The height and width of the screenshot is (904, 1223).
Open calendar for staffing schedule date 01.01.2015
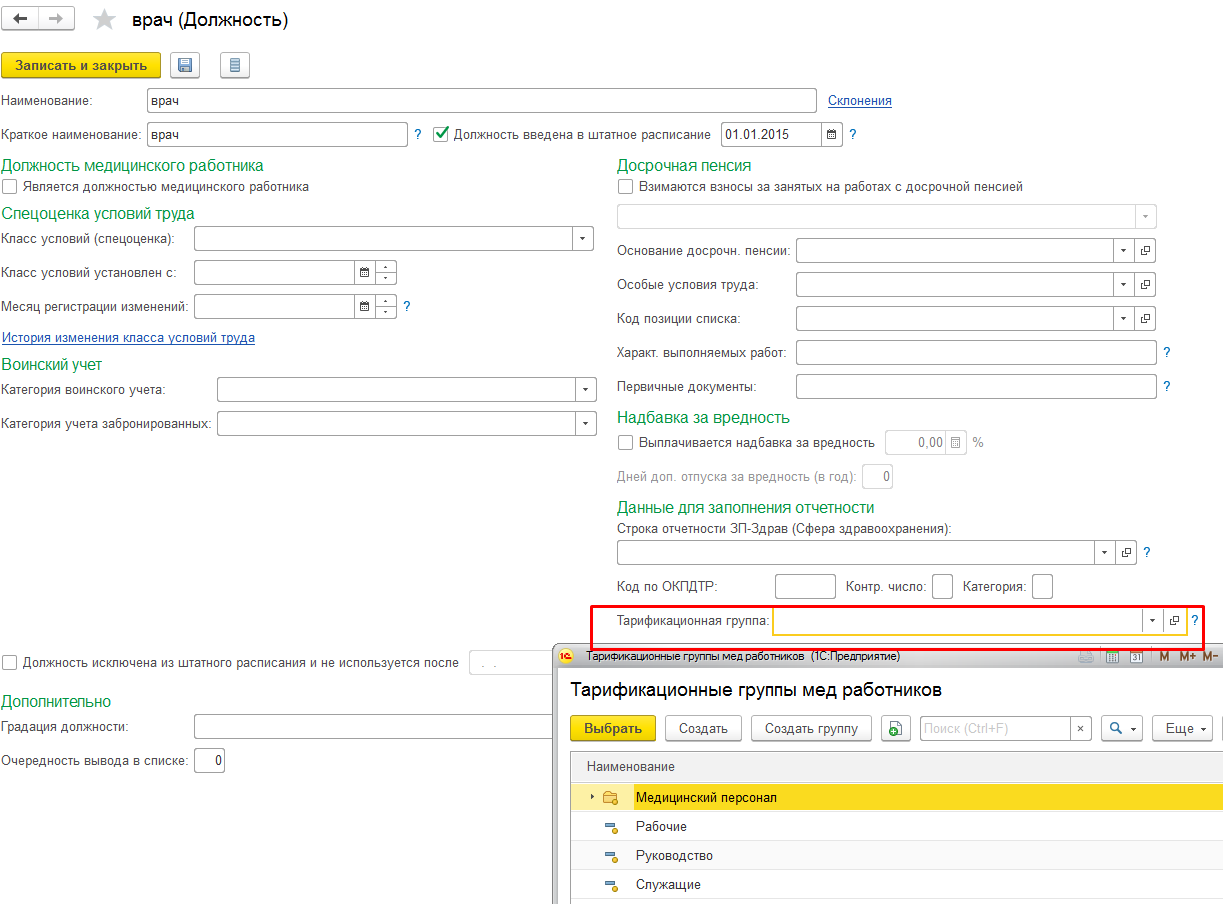(832, 134)
